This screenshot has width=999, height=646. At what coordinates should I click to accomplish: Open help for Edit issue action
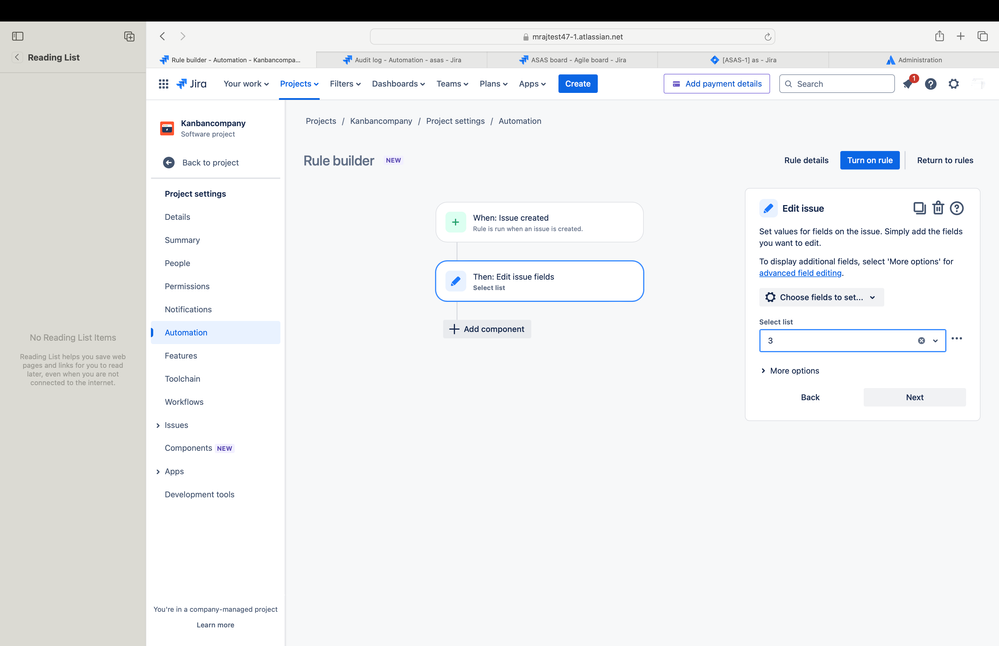click(957, 208)
